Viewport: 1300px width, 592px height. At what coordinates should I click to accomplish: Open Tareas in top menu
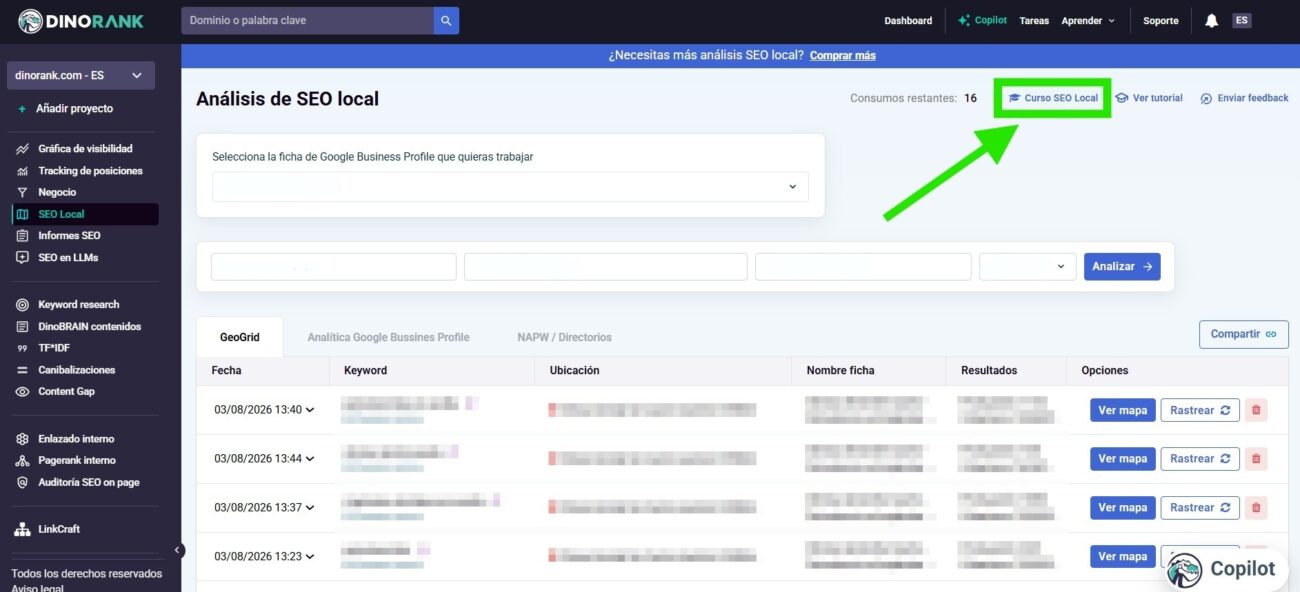[1034, 20]
